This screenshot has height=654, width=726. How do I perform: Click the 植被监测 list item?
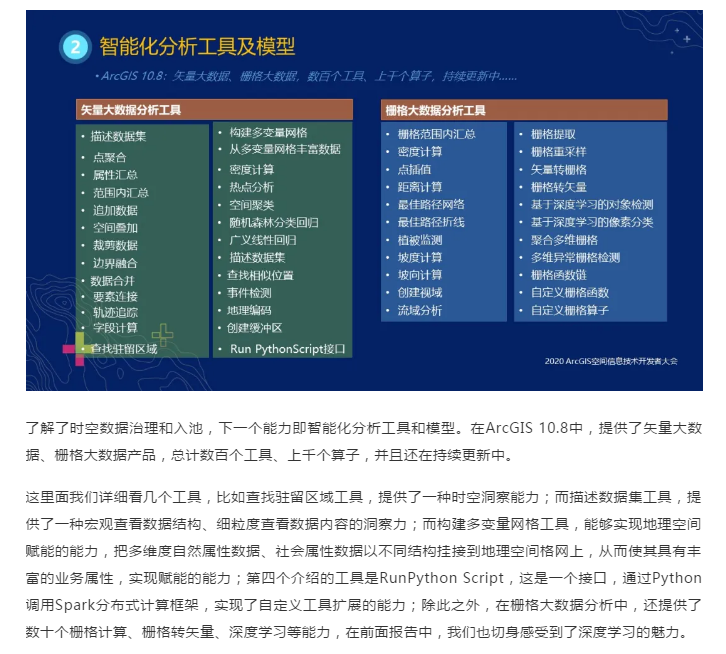[x=420, y=240]
